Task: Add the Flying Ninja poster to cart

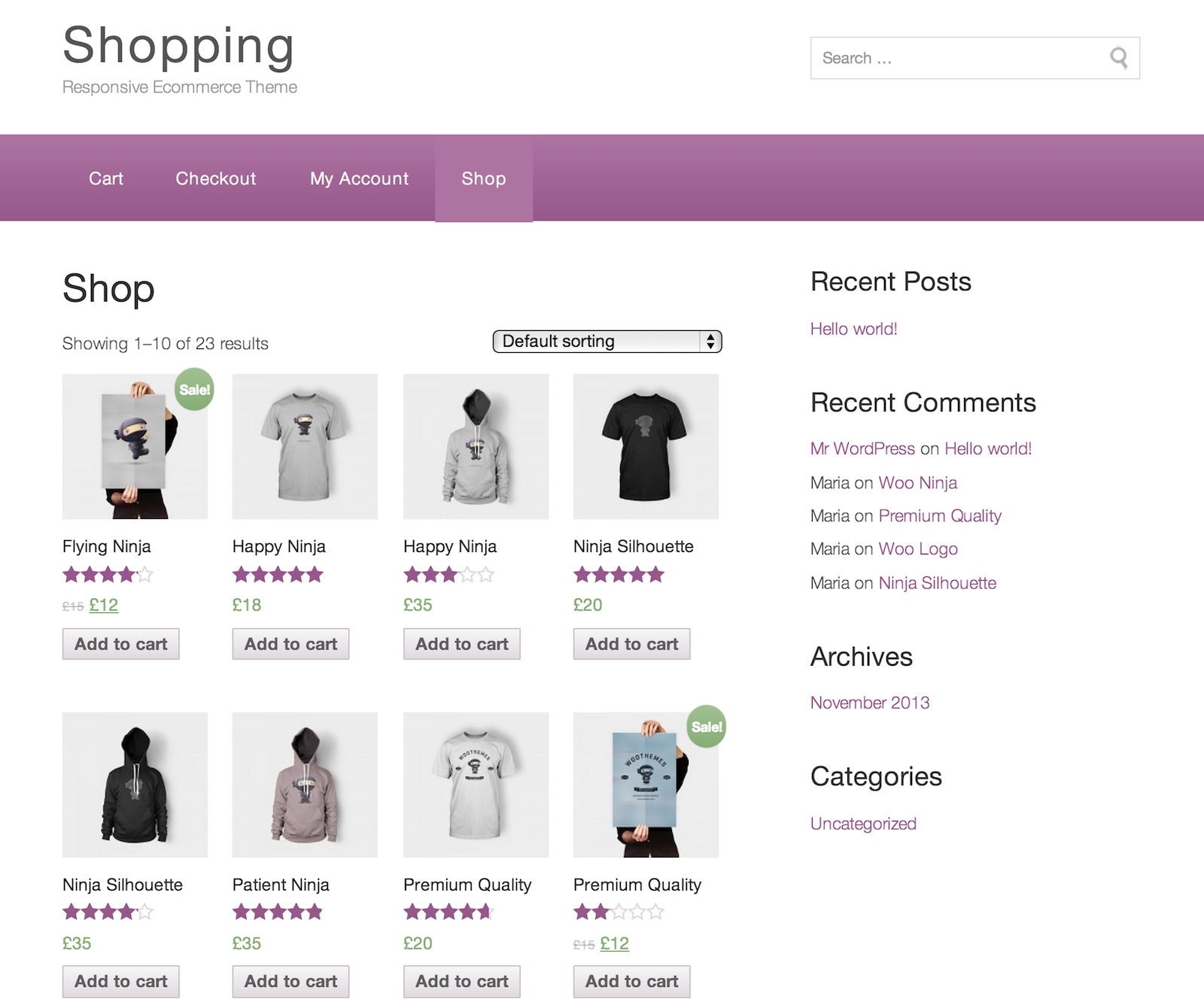Action: 120,644
